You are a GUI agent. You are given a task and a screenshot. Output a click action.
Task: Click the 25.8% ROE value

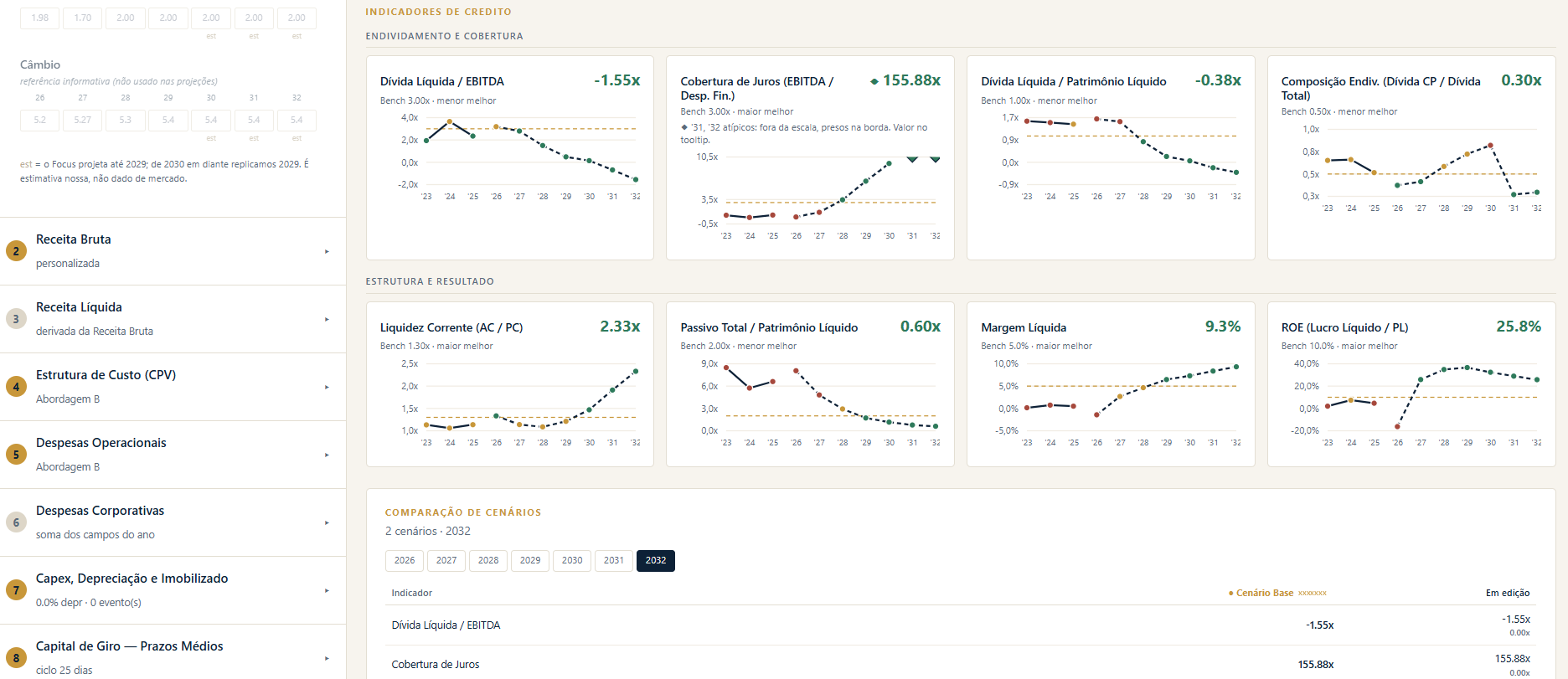(x=1519, y=327)
